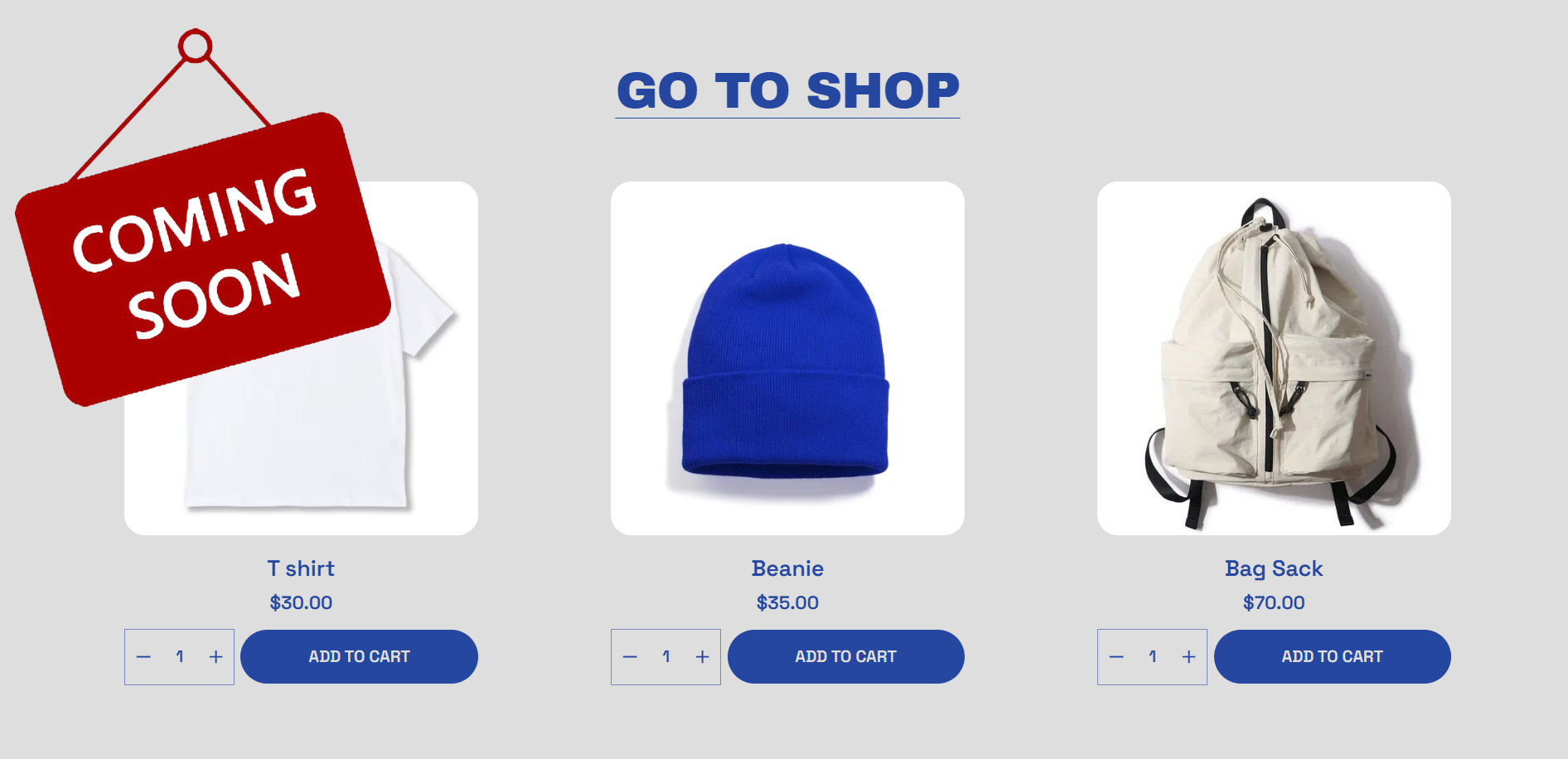This screenshot has width=1568, height=759.
Task: Focus the T shirt quantity field
Action: click(180, 657)
